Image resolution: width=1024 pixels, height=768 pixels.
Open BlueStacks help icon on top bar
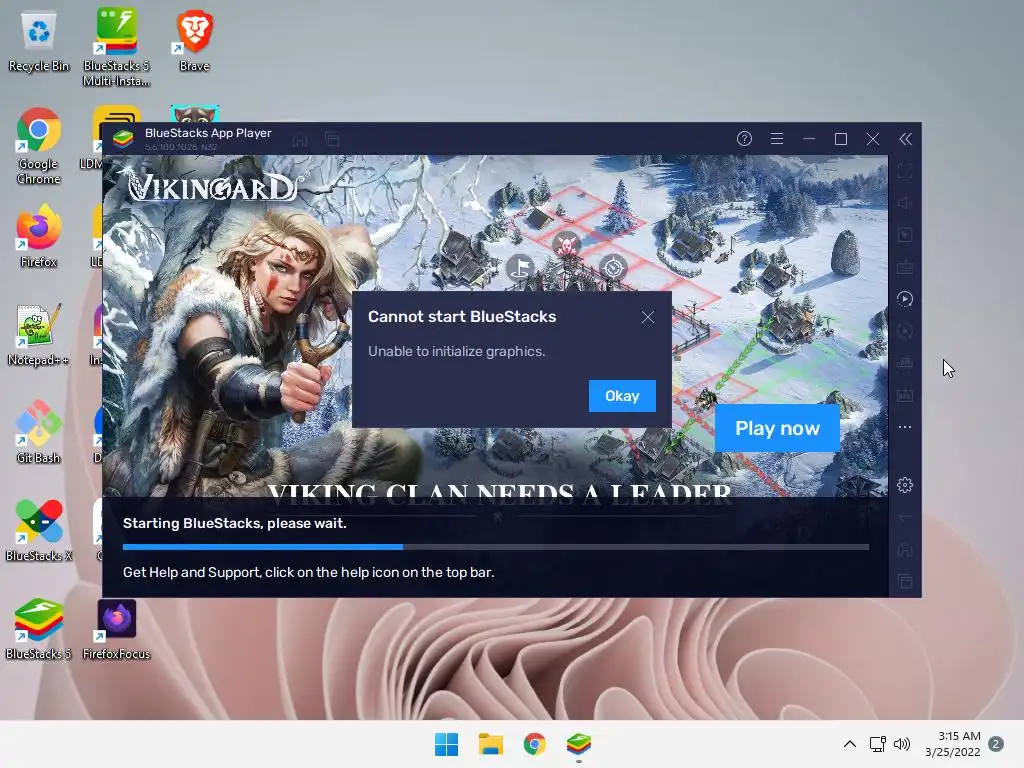click(x=744, y=138)
